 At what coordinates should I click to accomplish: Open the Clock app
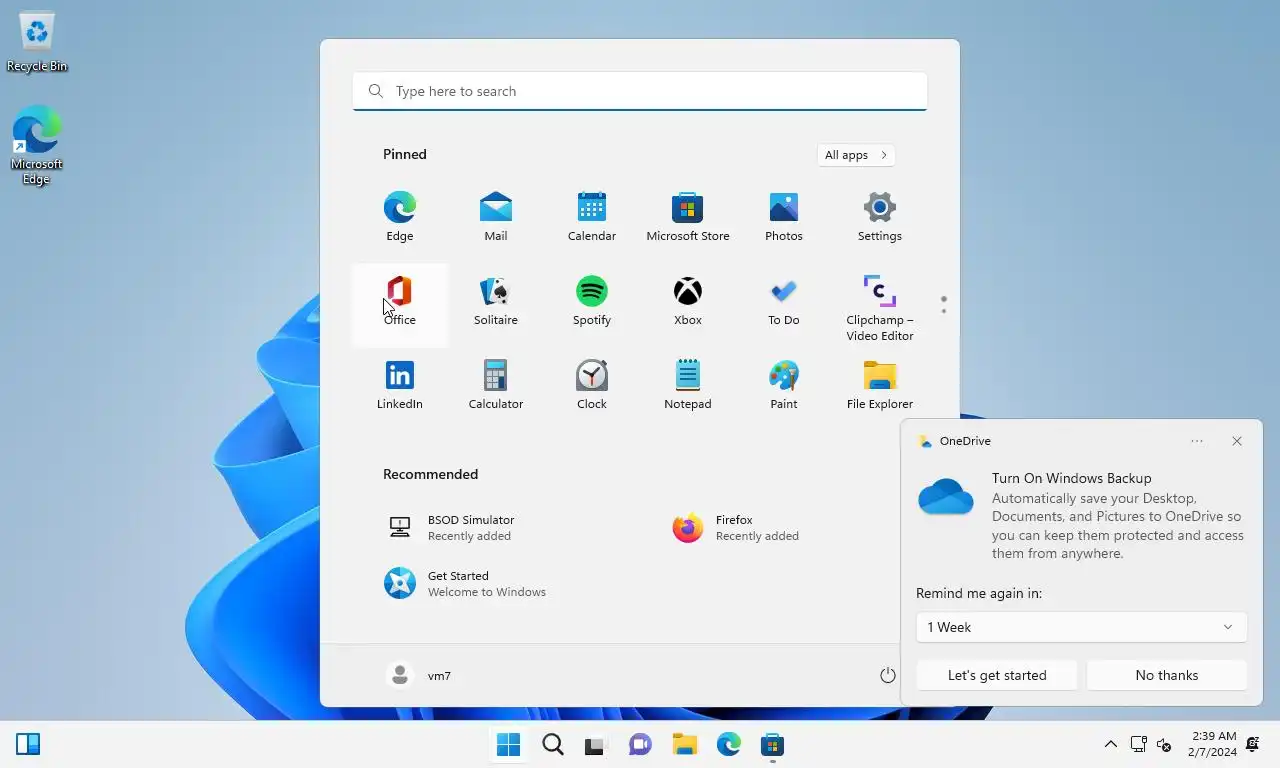coord(592,385)
